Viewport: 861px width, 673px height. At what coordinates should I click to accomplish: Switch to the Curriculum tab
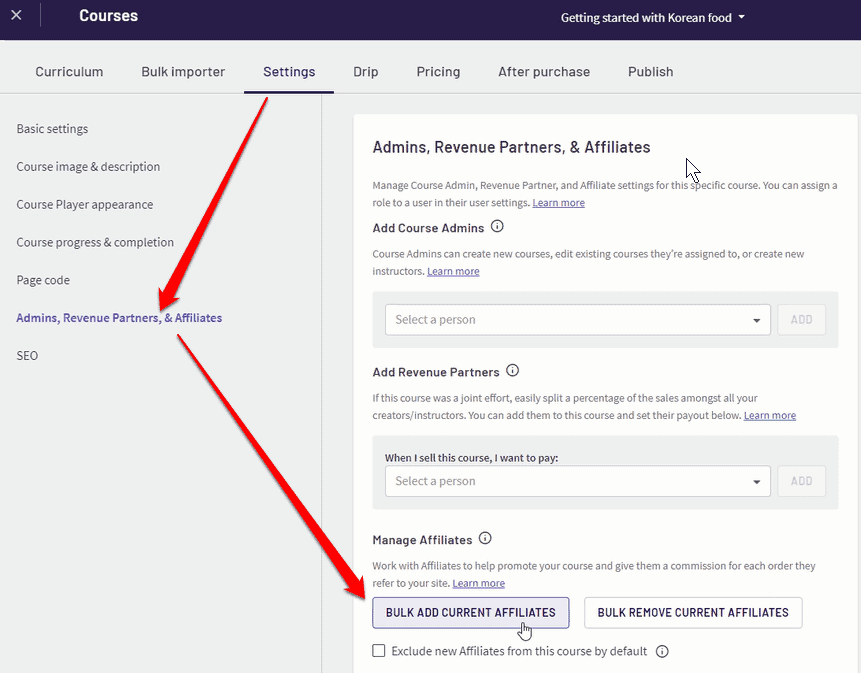(x=69, y=72)
